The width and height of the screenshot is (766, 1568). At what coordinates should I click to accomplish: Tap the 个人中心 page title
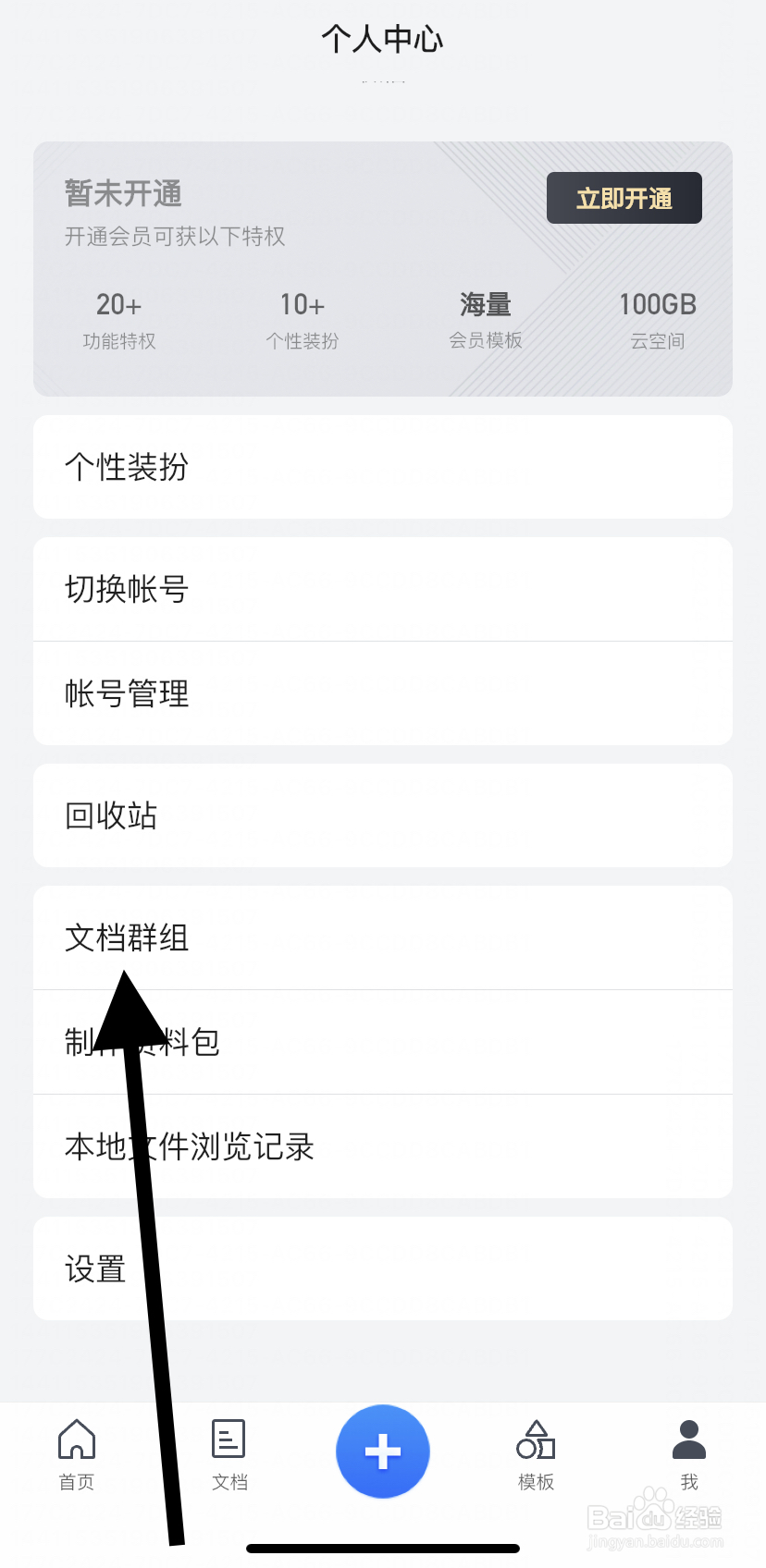(383, 39)
